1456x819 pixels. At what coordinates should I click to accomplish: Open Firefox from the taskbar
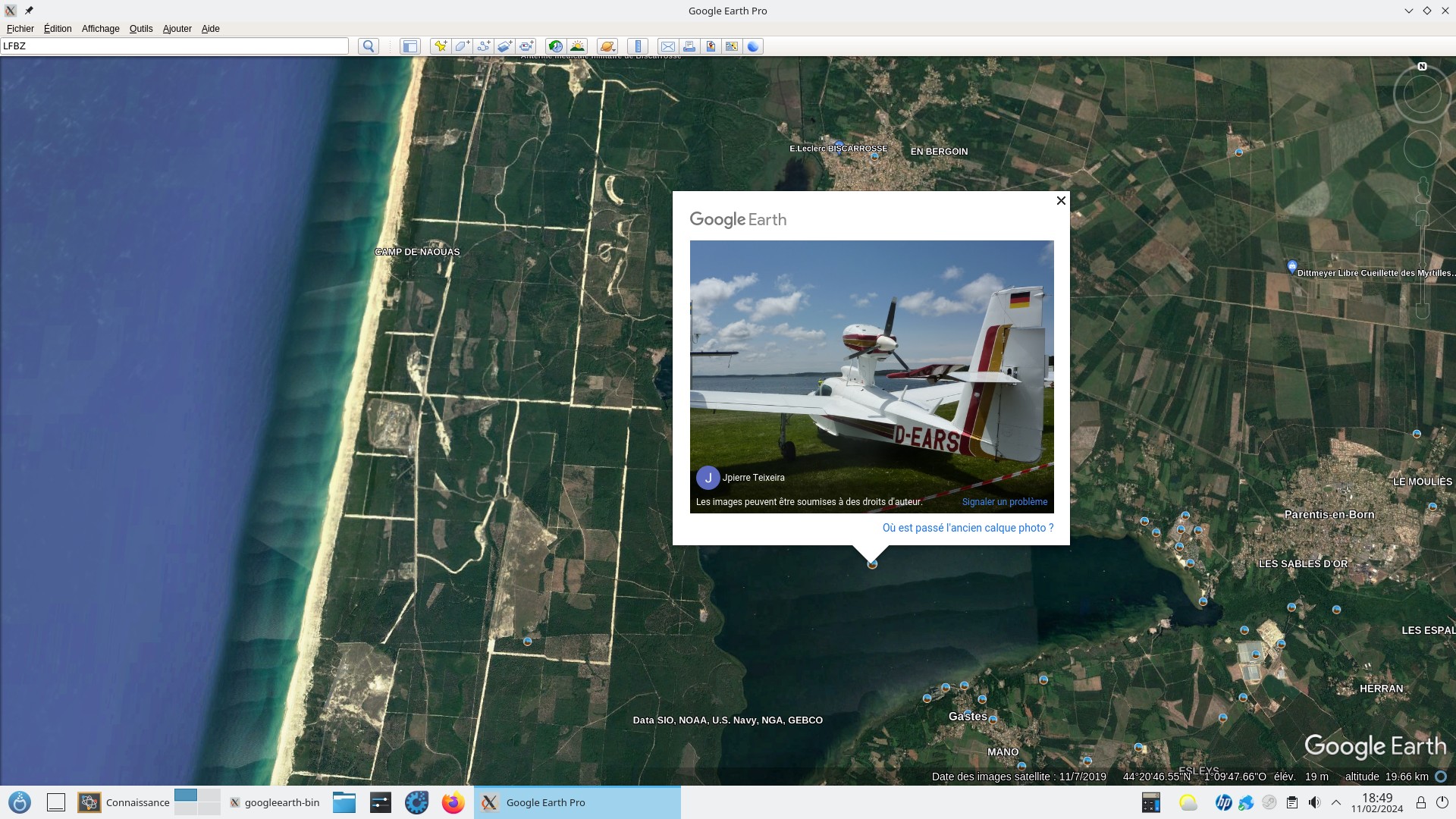click(453, 802)
